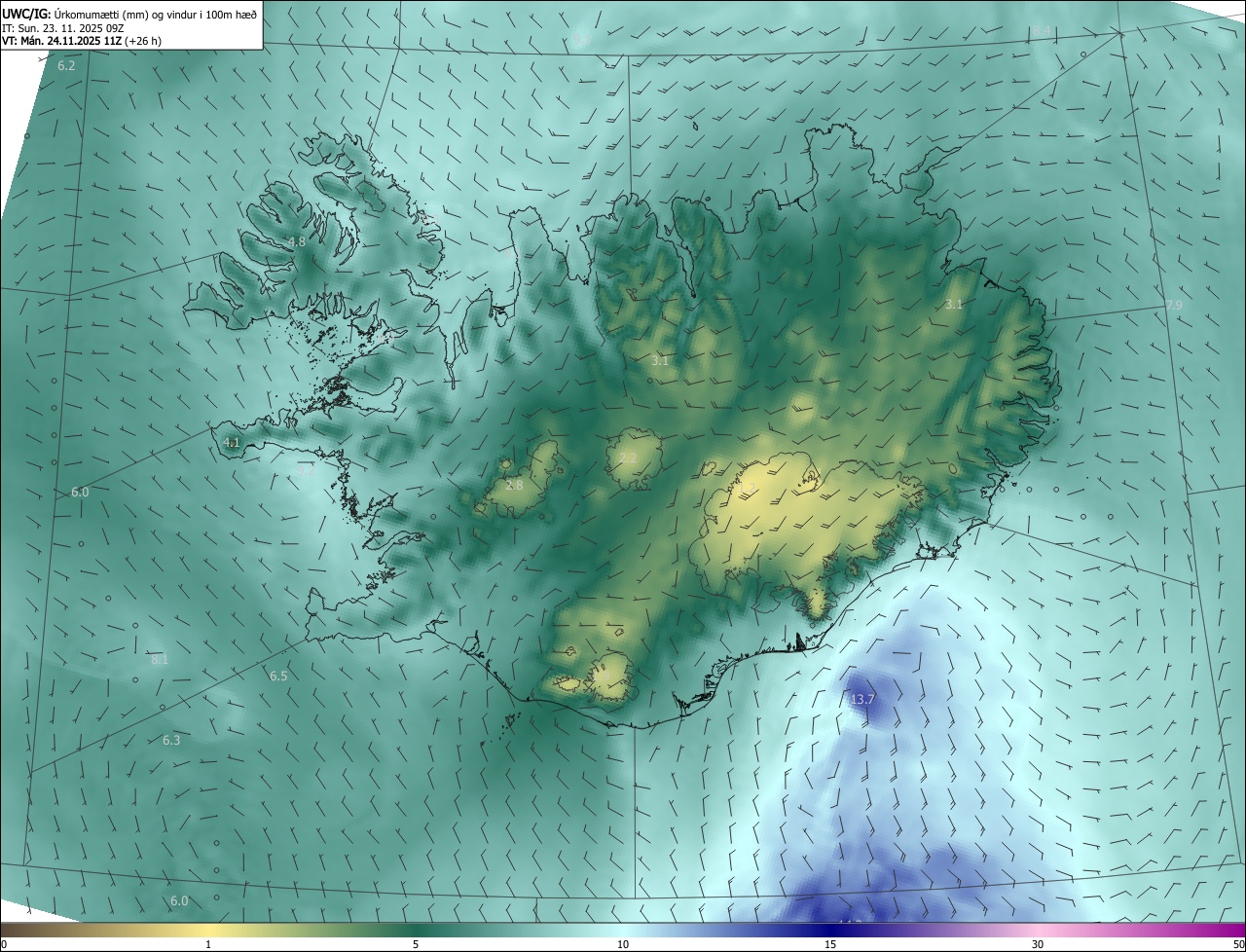1246x952 pixels.
Task: Click the 6.5 value label
Action: (278, 676)
